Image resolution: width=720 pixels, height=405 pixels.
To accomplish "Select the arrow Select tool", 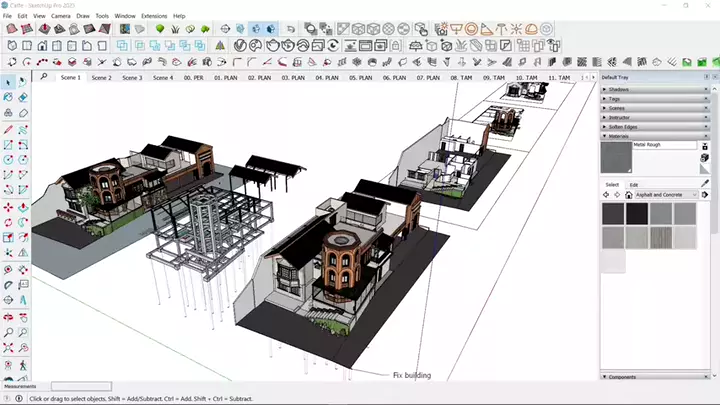I will tap(8, 82).
